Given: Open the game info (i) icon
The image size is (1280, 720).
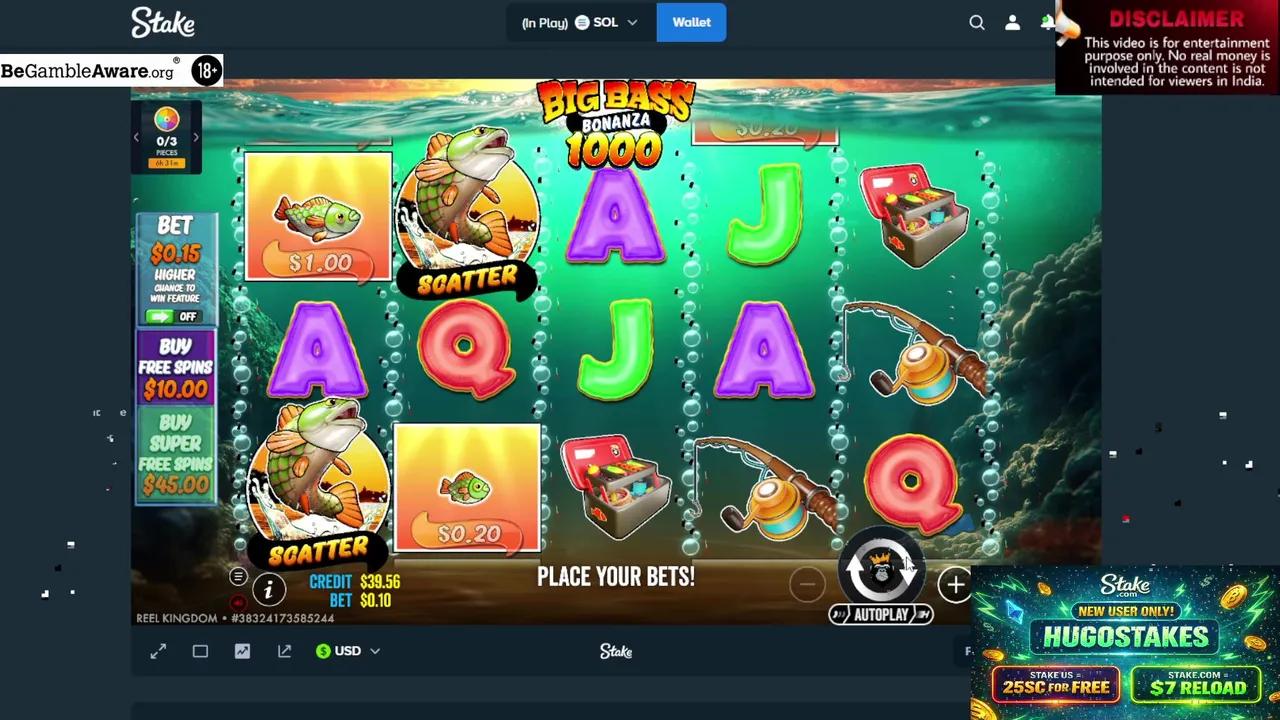Looking at the screenshot, I should click(268, 591).
